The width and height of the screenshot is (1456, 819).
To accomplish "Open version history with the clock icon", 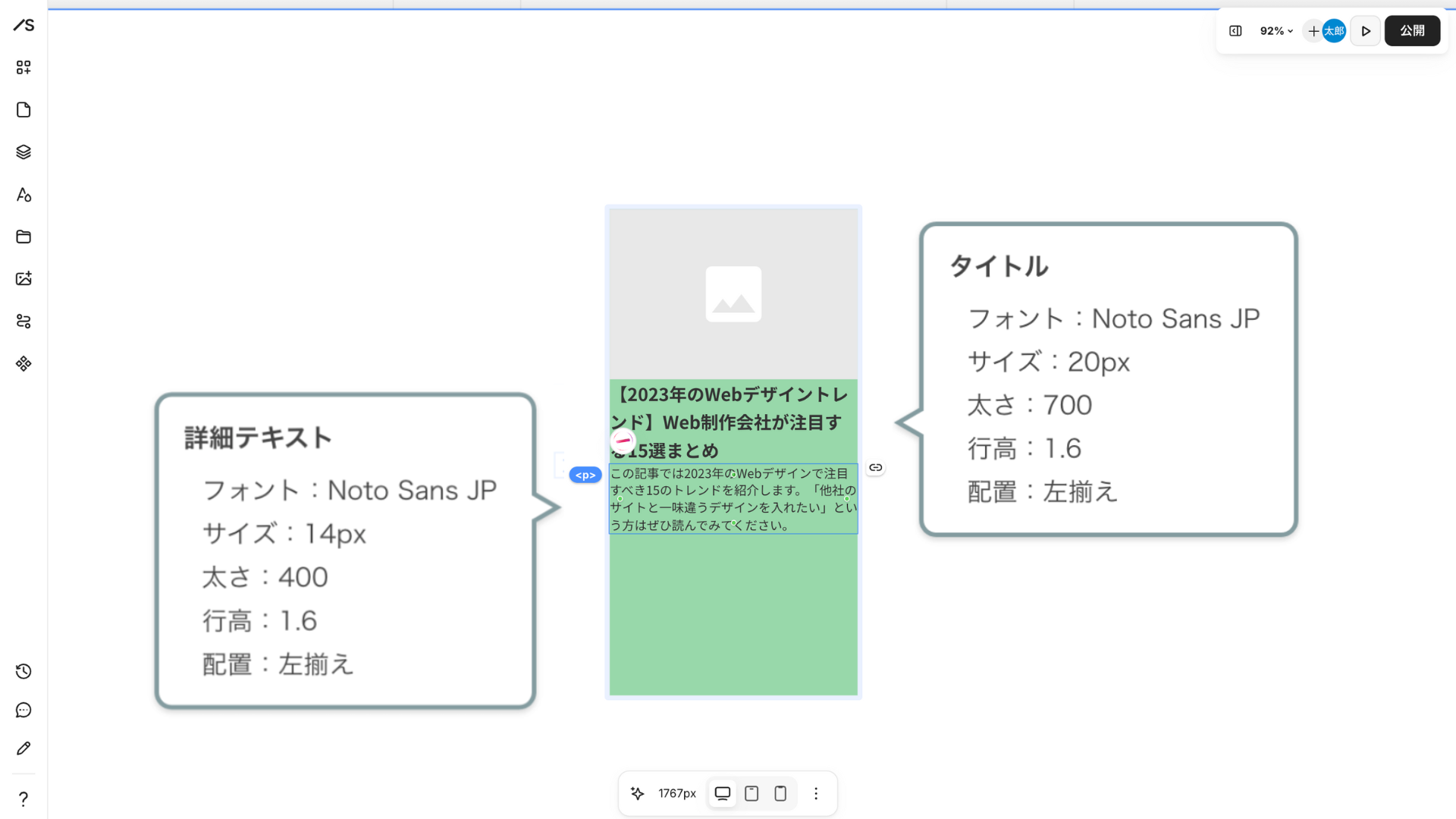I will click(23, 671).
